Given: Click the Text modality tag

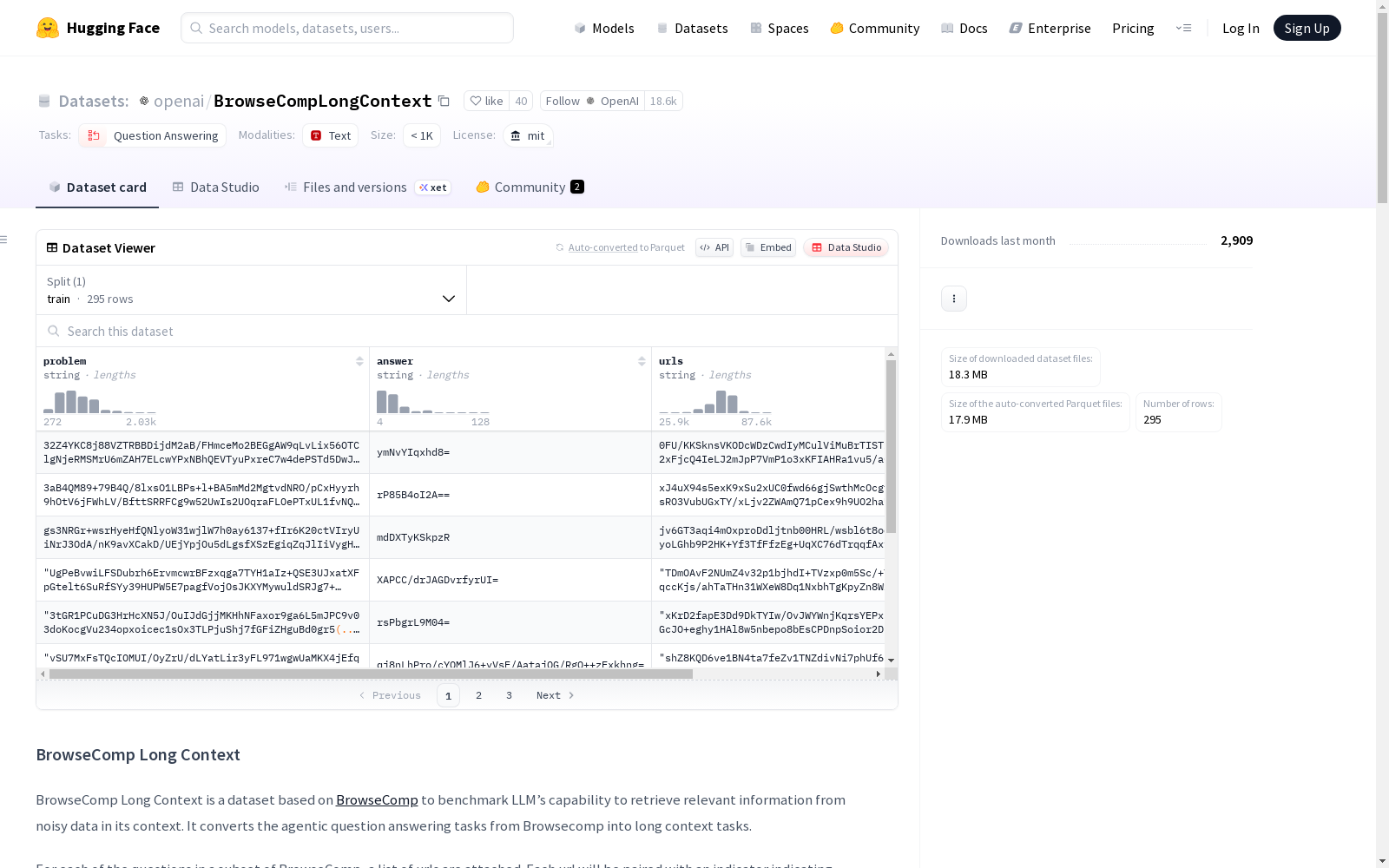Looking at the screenshot, I should pos(331,135).
